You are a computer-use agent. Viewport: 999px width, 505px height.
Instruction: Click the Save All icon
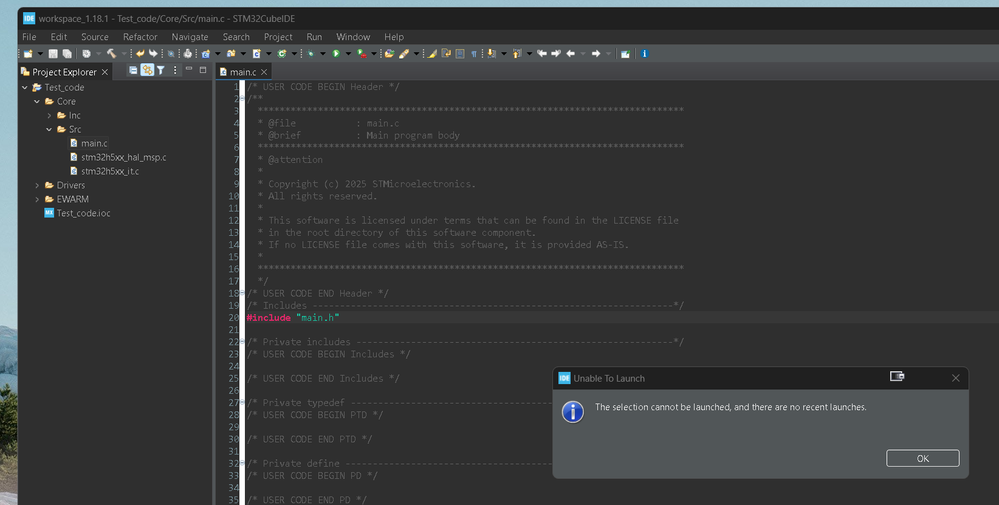67,54
